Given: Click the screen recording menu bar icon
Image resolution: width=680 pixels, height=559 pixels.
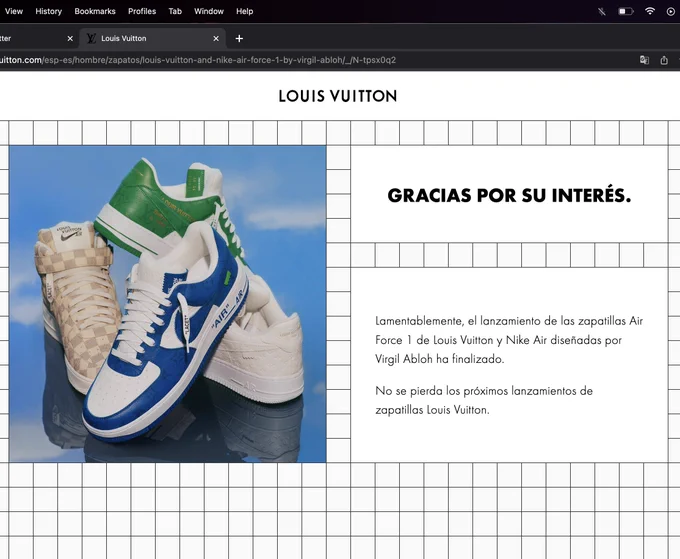Looking at the screenshot, I should click(670, 12).
